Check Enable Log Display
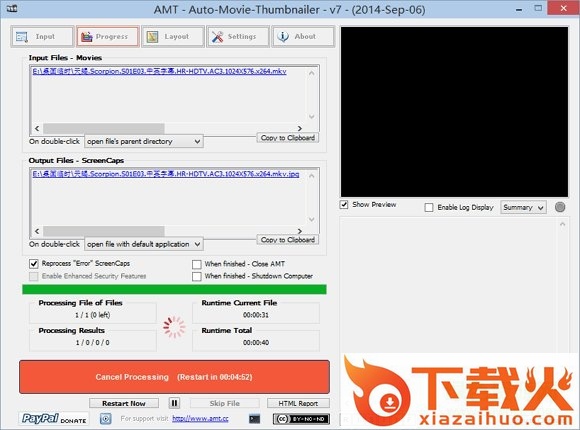Viewport: 580px width, 430px height. coord(429,207)
